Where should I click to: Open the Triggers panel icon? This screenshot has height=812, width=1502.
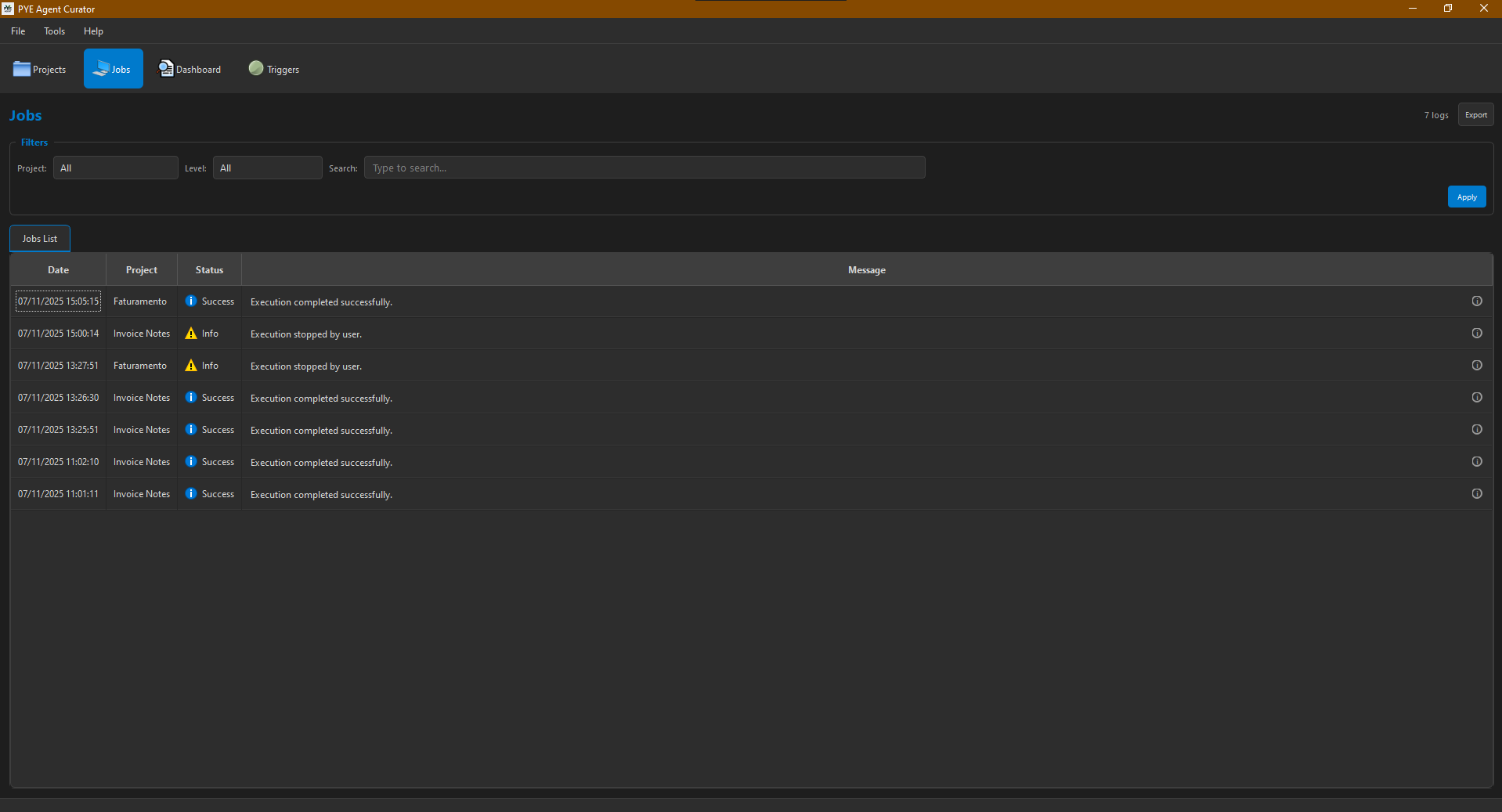255,68
